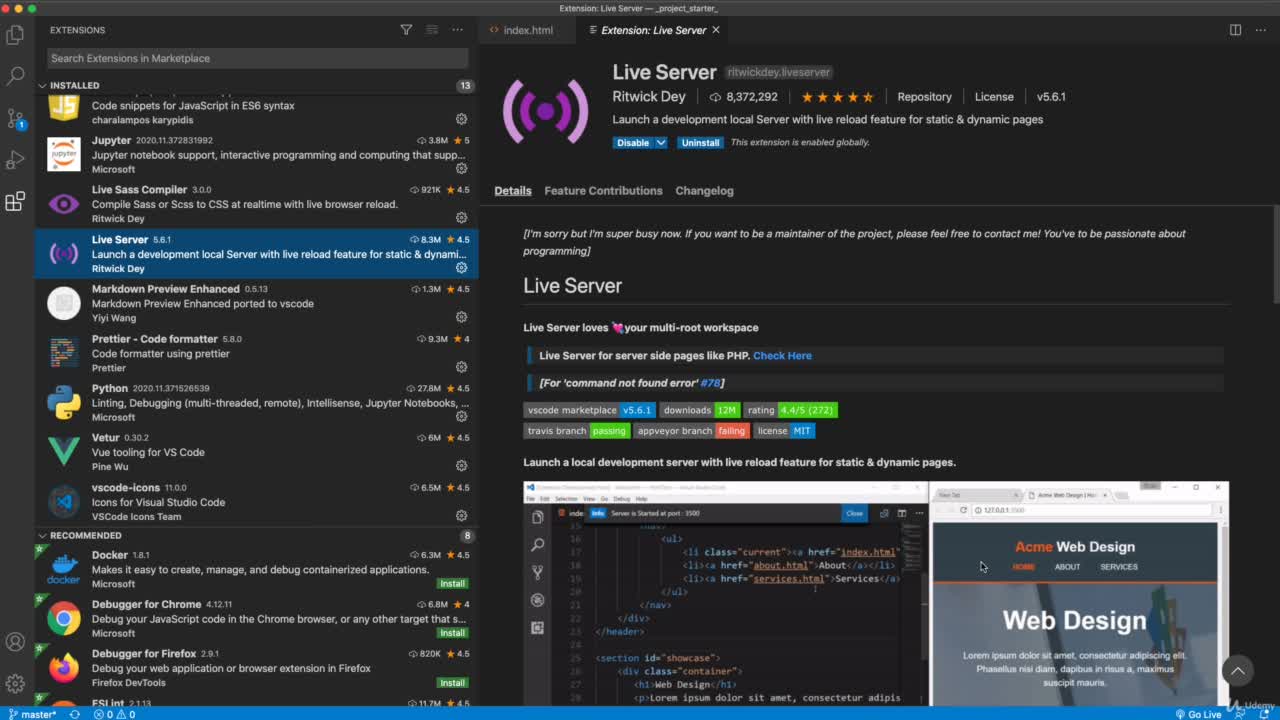Follow the Check Here link

(782, 356)
